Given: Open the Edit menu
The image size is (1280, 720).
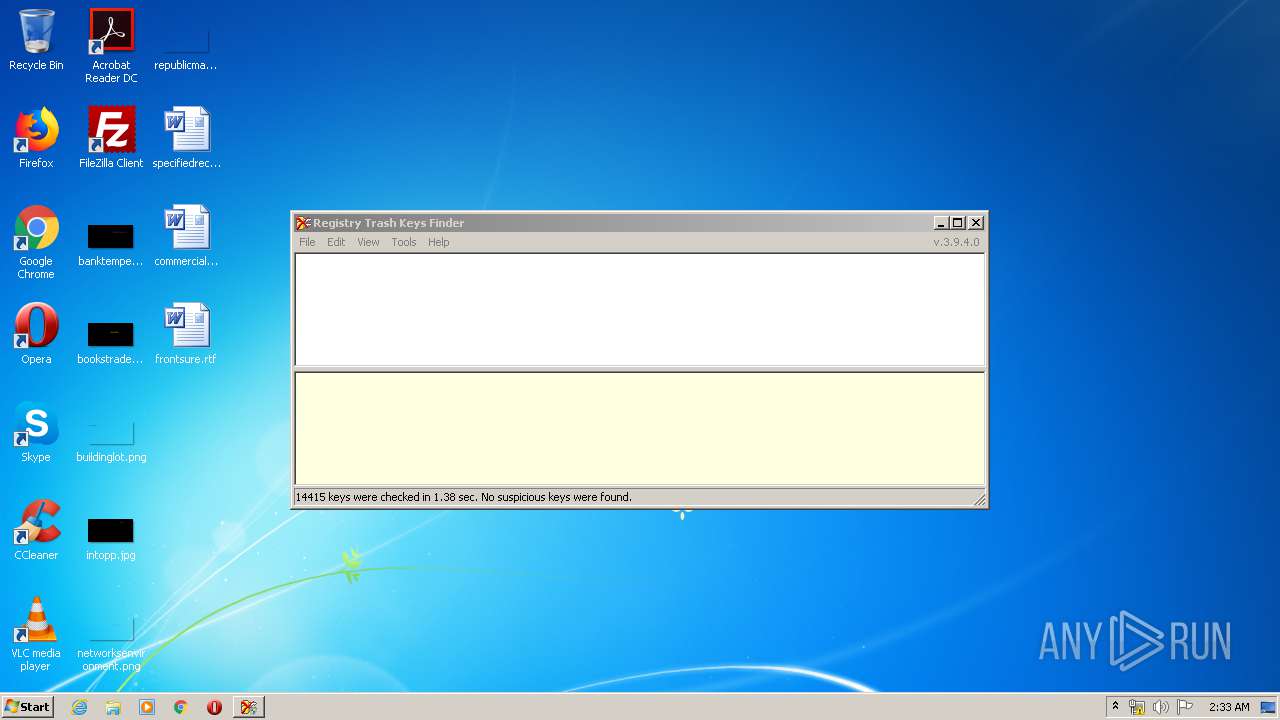Looking at the screenshot, I should tap(336, 242).
